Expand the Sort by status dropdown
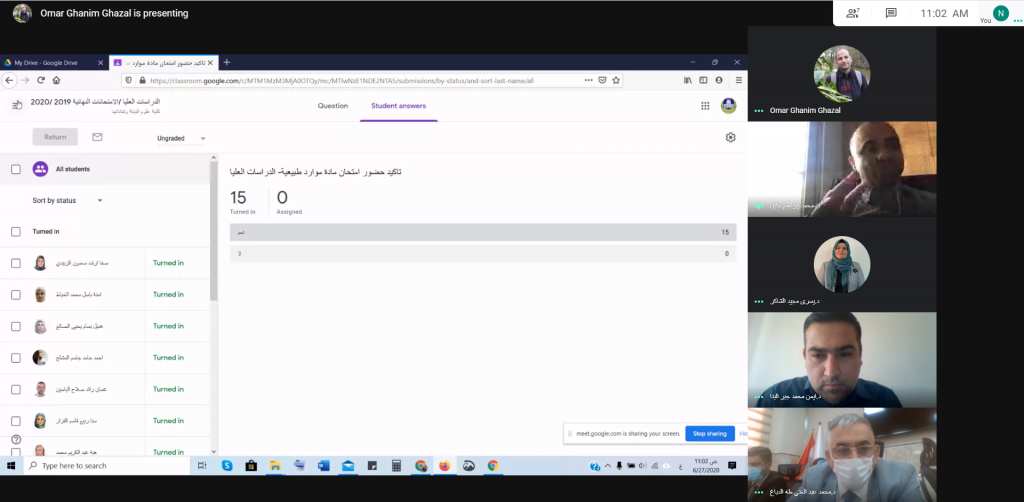 tap(68, 200)
